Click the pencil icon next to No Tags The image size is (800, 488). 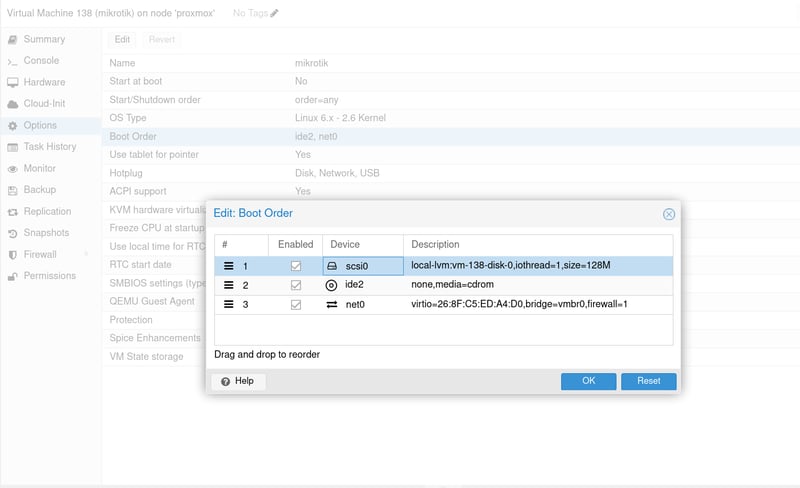(275, 13)
